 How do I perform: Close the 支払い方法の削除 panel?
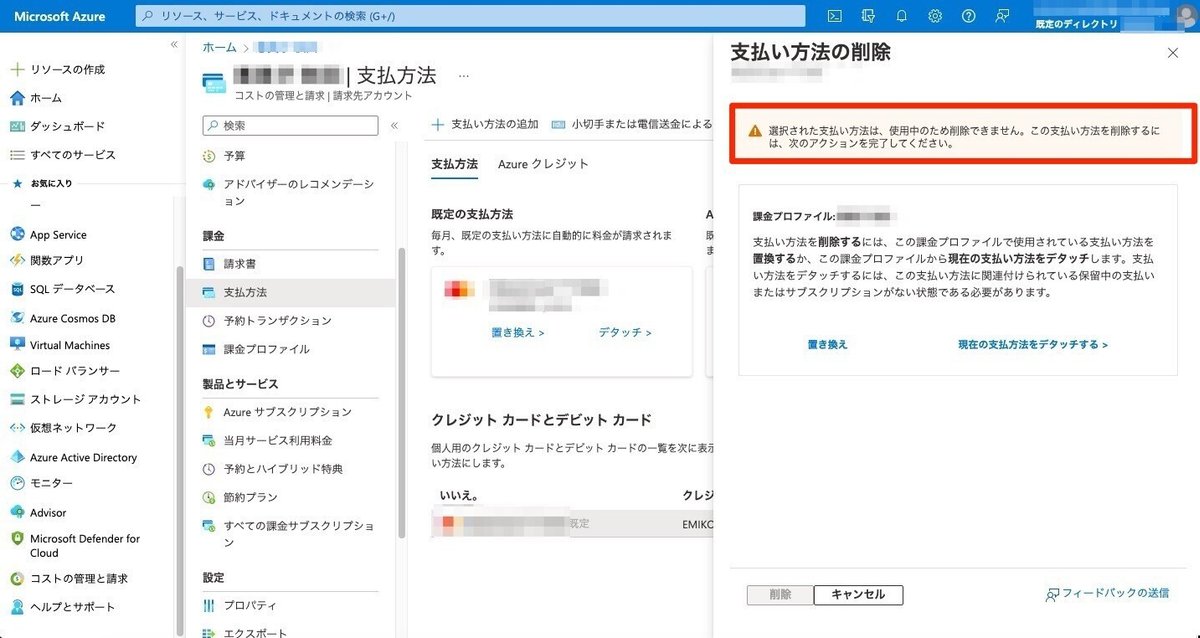click(x=1173, y=53)
